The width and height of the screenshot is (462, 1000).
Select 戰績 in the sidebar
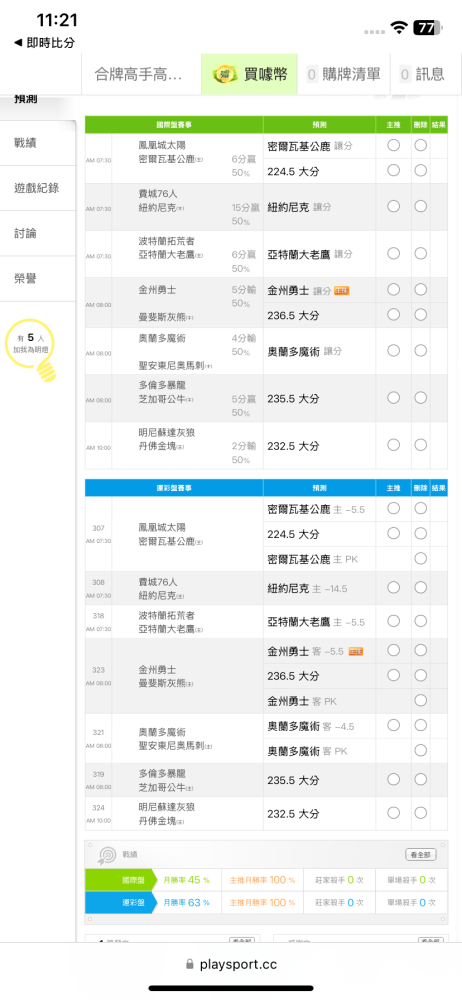(x=38, y=143)
